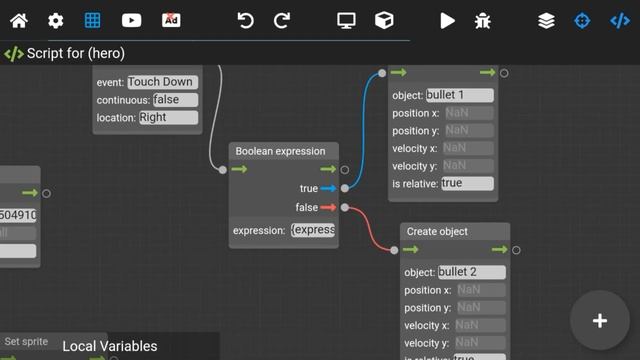The width and height of the screenshot is (640, 360).
Task: Open the event field Touch Down
Action: pos(163,82)
